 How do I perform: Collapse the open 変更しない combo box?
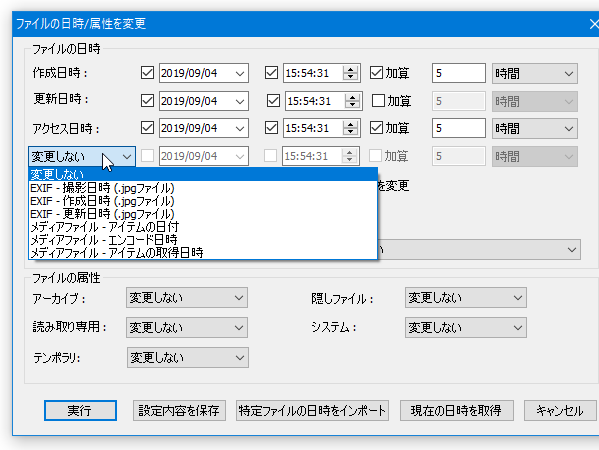pyautogui.click(x=82, y=156)
